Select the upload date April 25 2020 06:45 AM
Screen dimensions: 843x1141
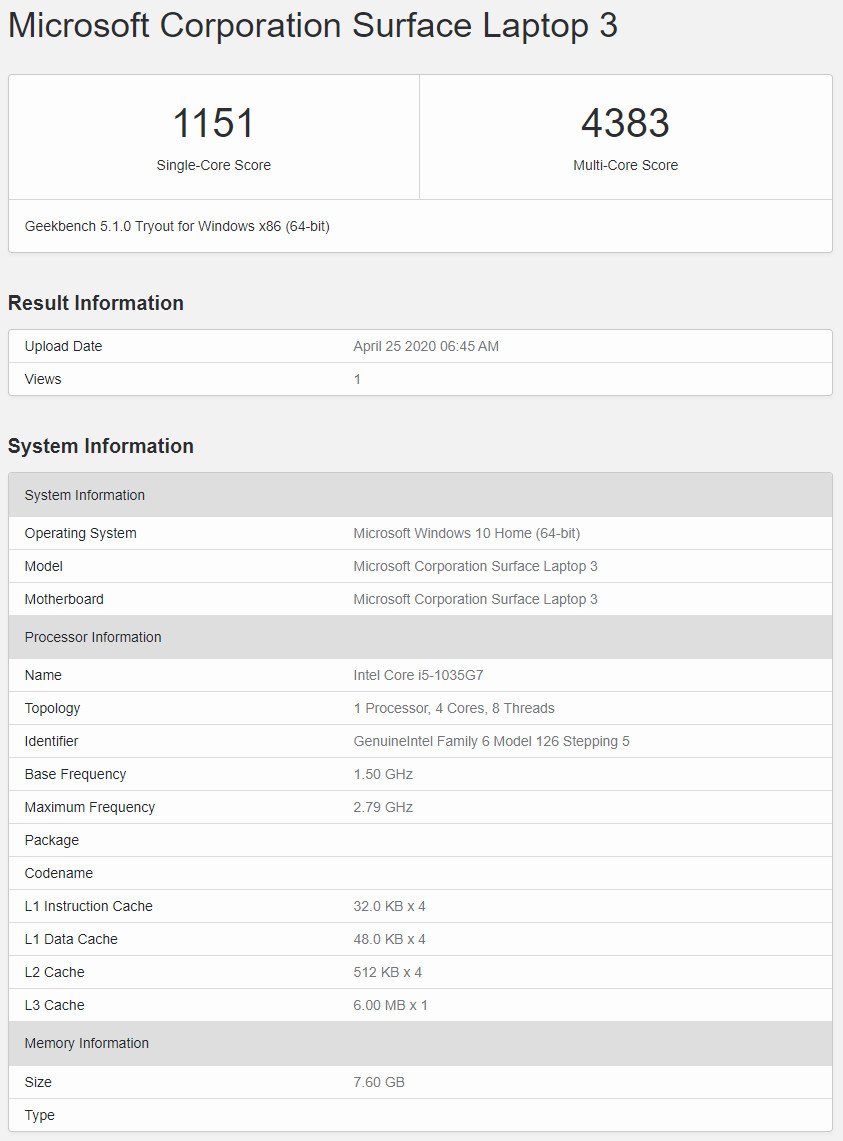point(426,346)
